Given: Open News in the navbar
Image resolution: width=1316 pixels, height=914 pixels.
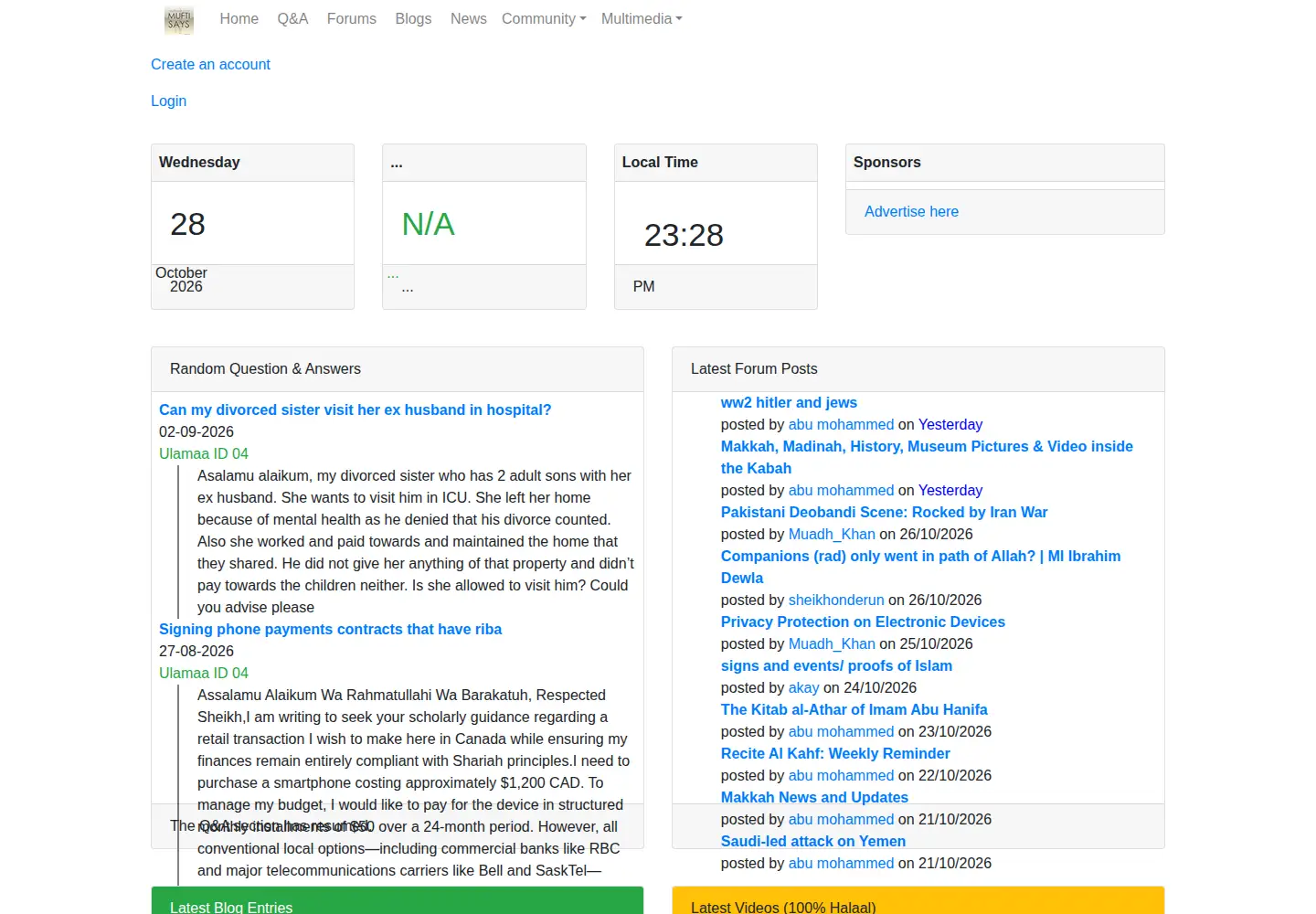Looking at the screenshot, I should (468, 18).
